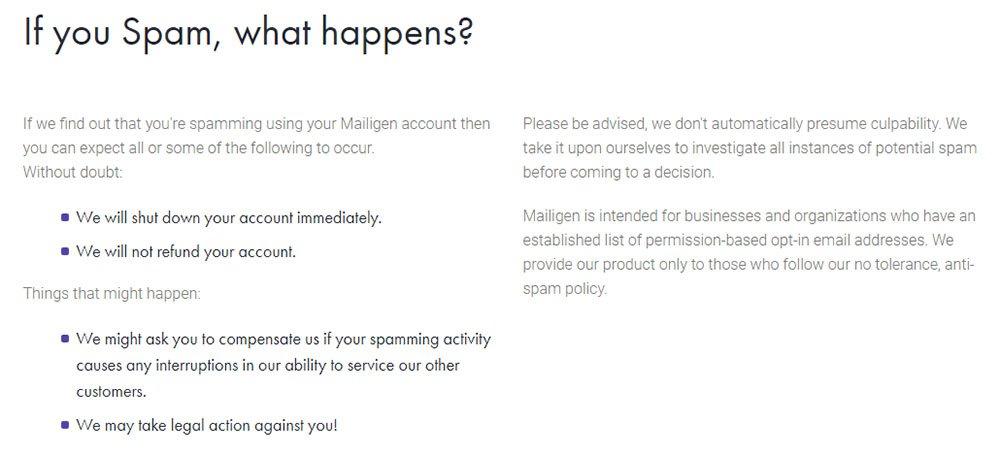This screenshot has height=454, width=1000.
Task: Click paragraph starting 'Please be advised'
Action: [x=749, y=148]
